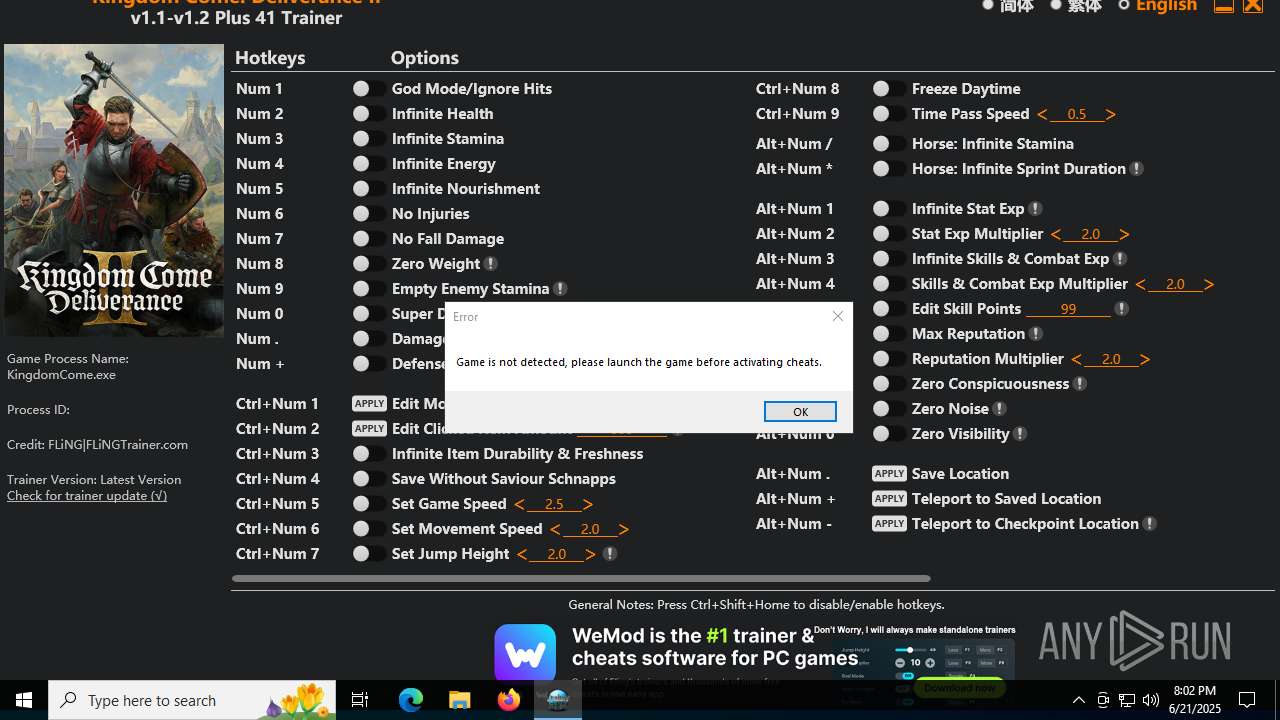Click the info icon next to Zero Weight

[x=491, y=264]
